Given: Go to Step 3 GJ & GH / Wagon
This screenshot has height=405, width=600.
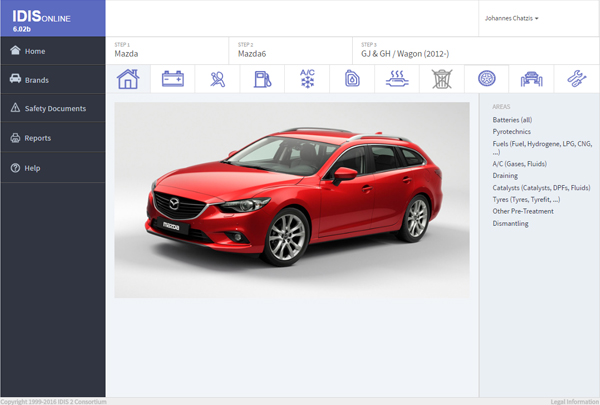Looking at the screenshot, I should (x=476, y=51).
